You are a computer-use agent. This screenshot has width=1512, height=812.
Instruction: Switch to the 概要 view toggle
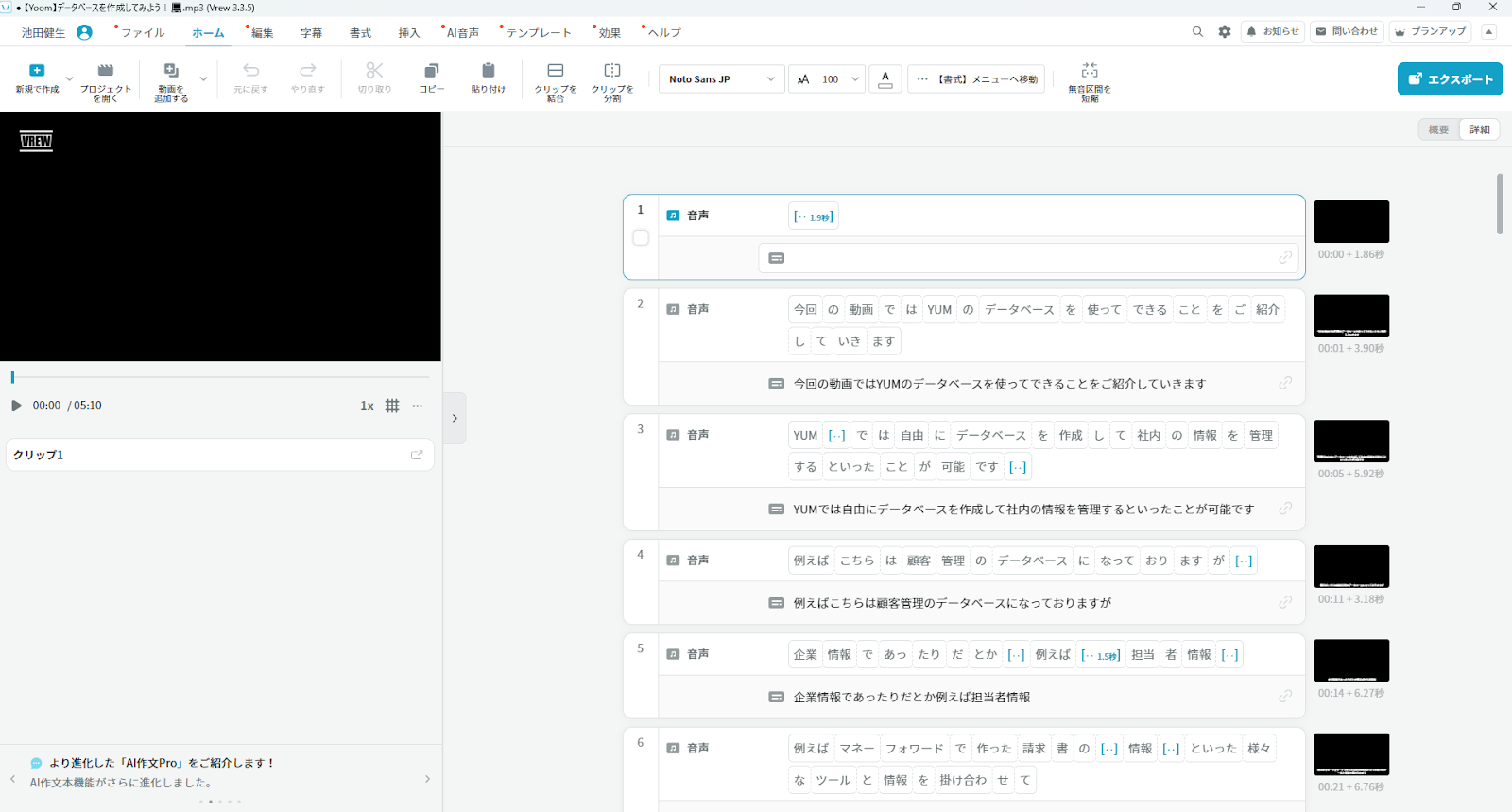point(1438,130)
